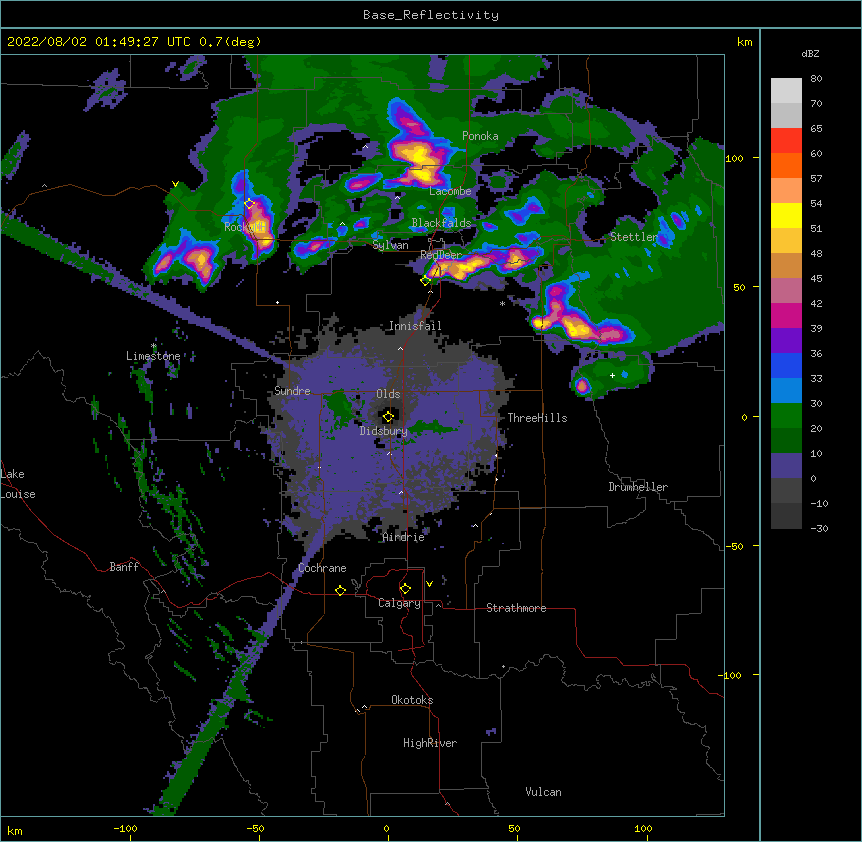Click the Banff label
862x842 pixels.
[x=124, y=567]
